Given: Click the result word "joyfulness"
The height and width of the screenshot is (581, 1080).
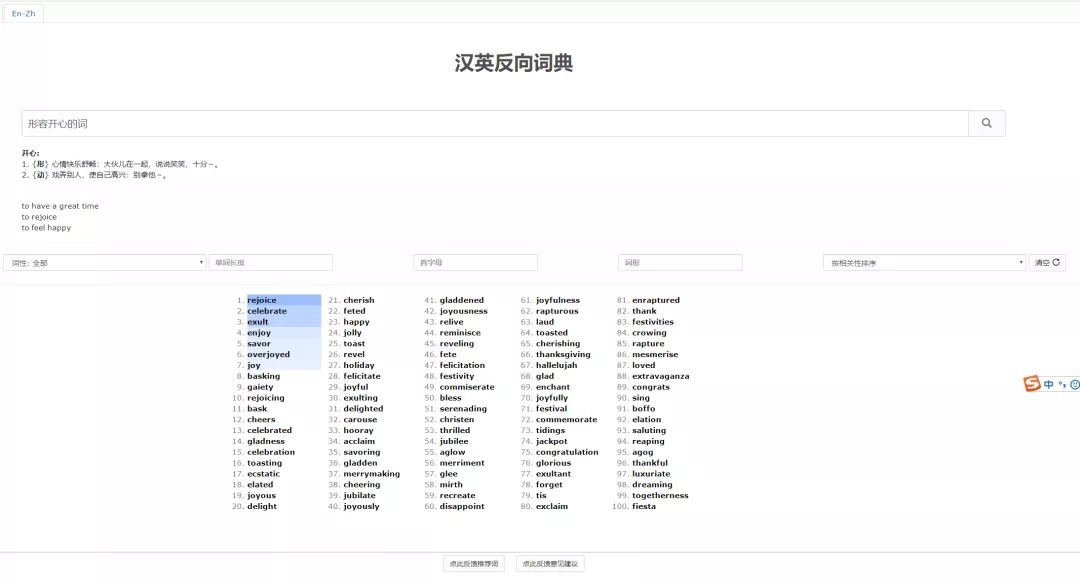Looking at the screenshot, I should [558, 300].
